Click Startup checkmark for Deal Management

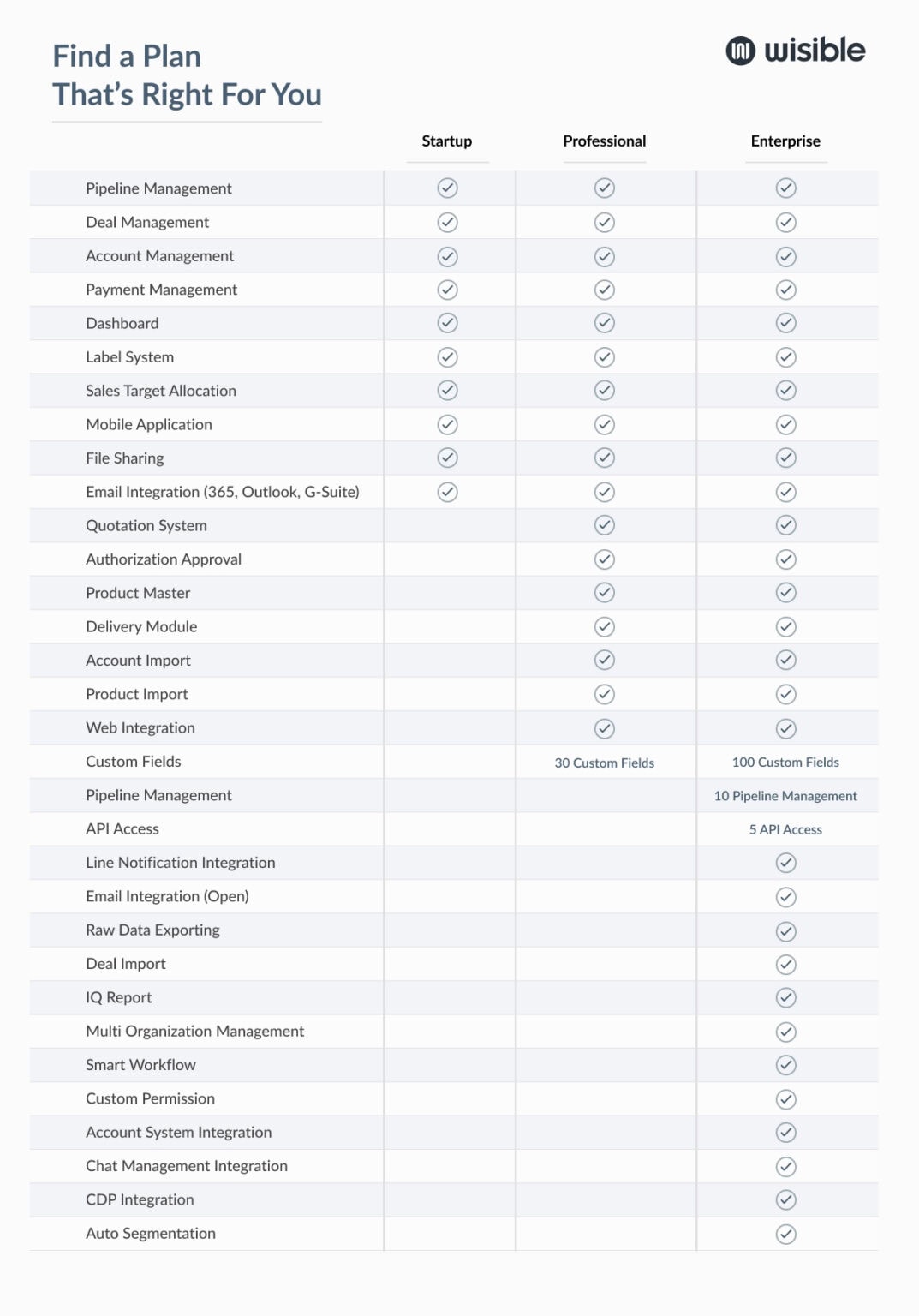pyautogui.click(x=448, y=223)
